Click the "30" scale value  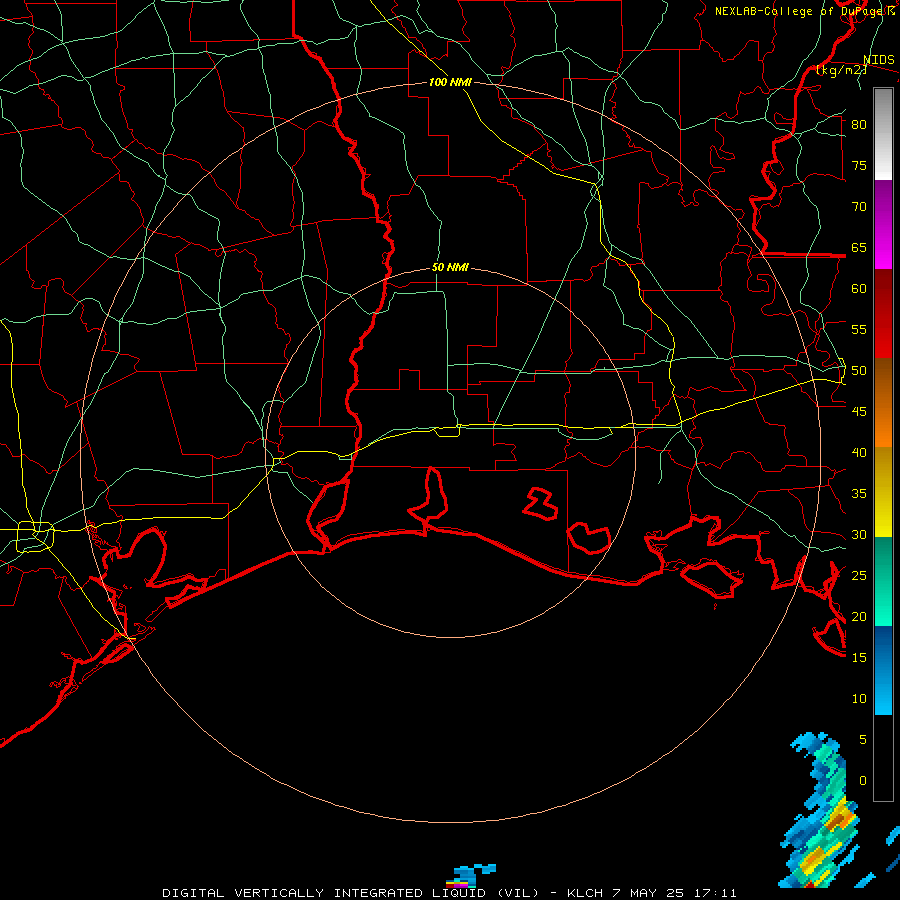[x=859, y=534]
